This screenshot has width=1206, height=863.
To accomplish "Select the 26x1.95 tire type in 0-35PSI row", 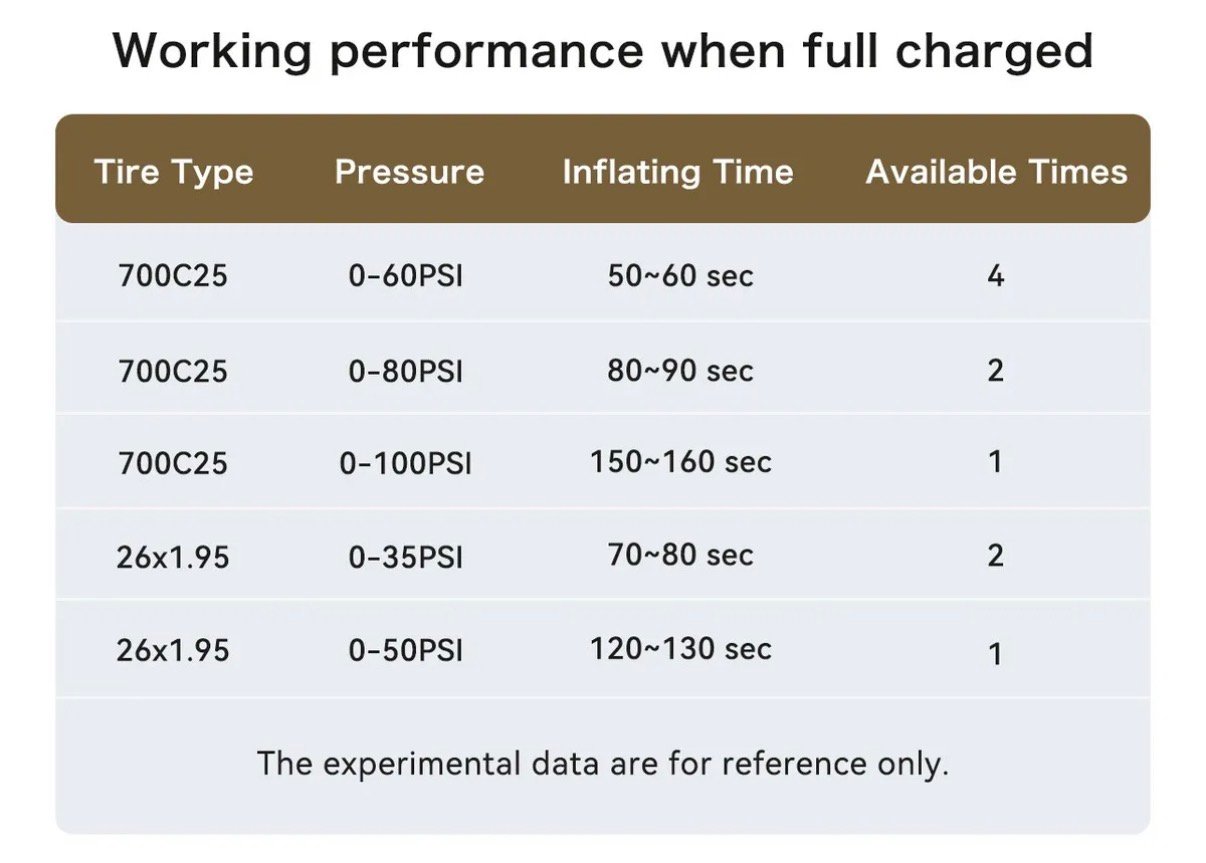I will click(x=173, y=557).
